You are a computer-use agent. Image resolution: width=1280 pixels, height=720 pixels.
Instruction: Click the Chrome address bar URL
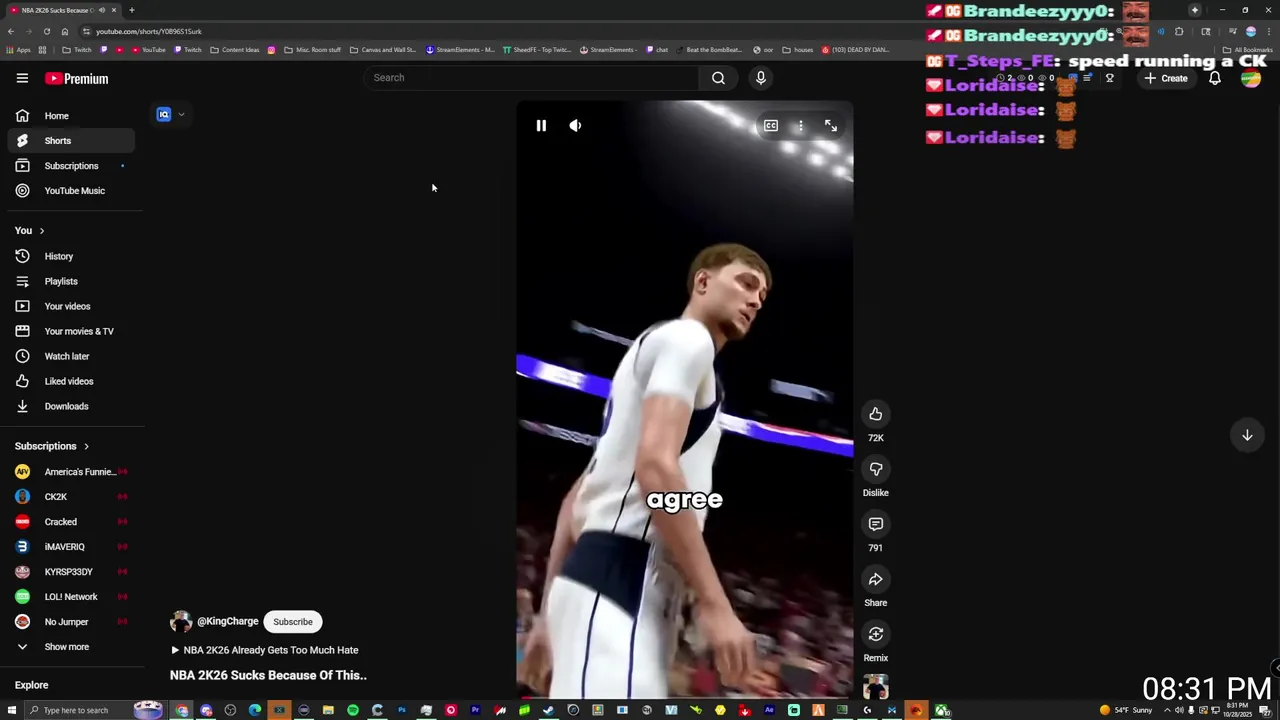[x=149, y=31]
